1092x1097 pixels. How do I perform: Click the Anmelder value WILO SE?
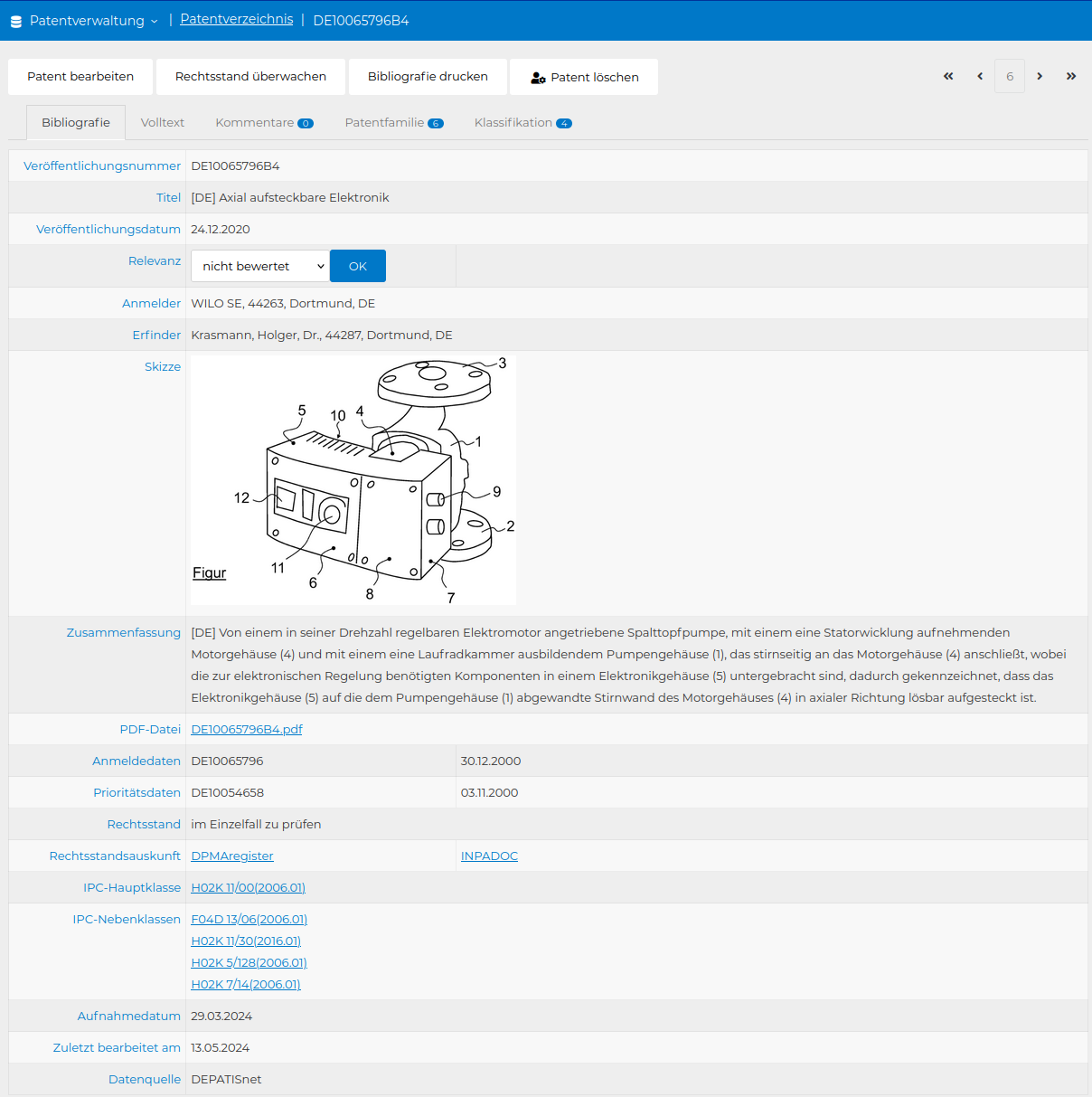[283, 303]
